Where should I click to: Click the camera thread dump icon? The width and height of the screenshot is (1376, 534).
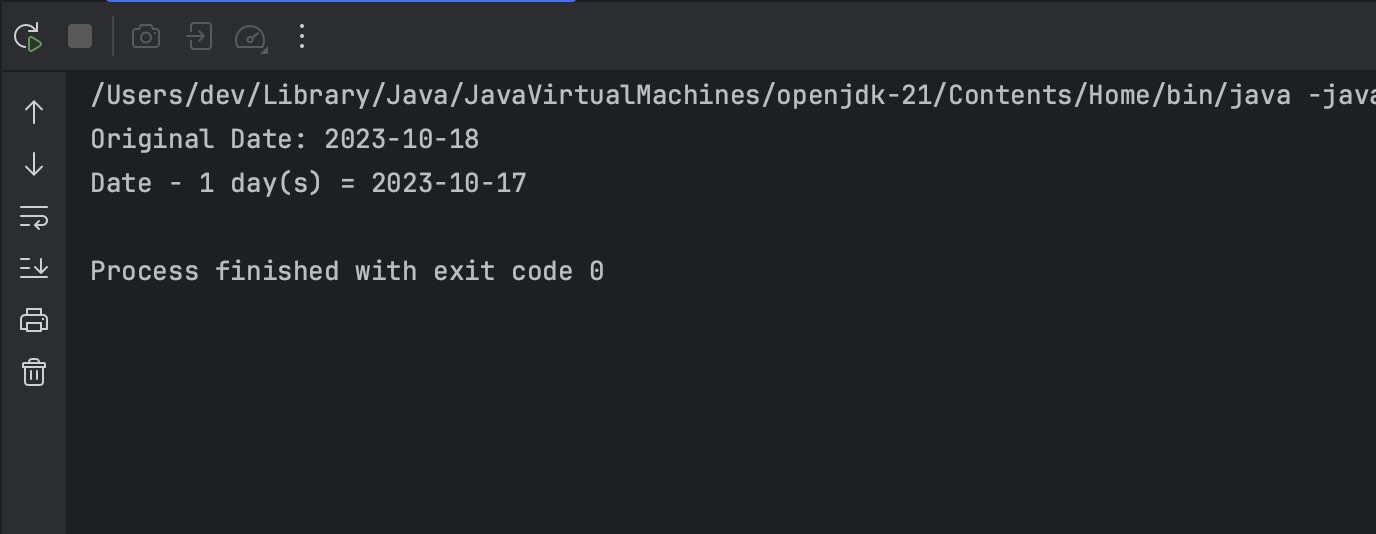146,38
